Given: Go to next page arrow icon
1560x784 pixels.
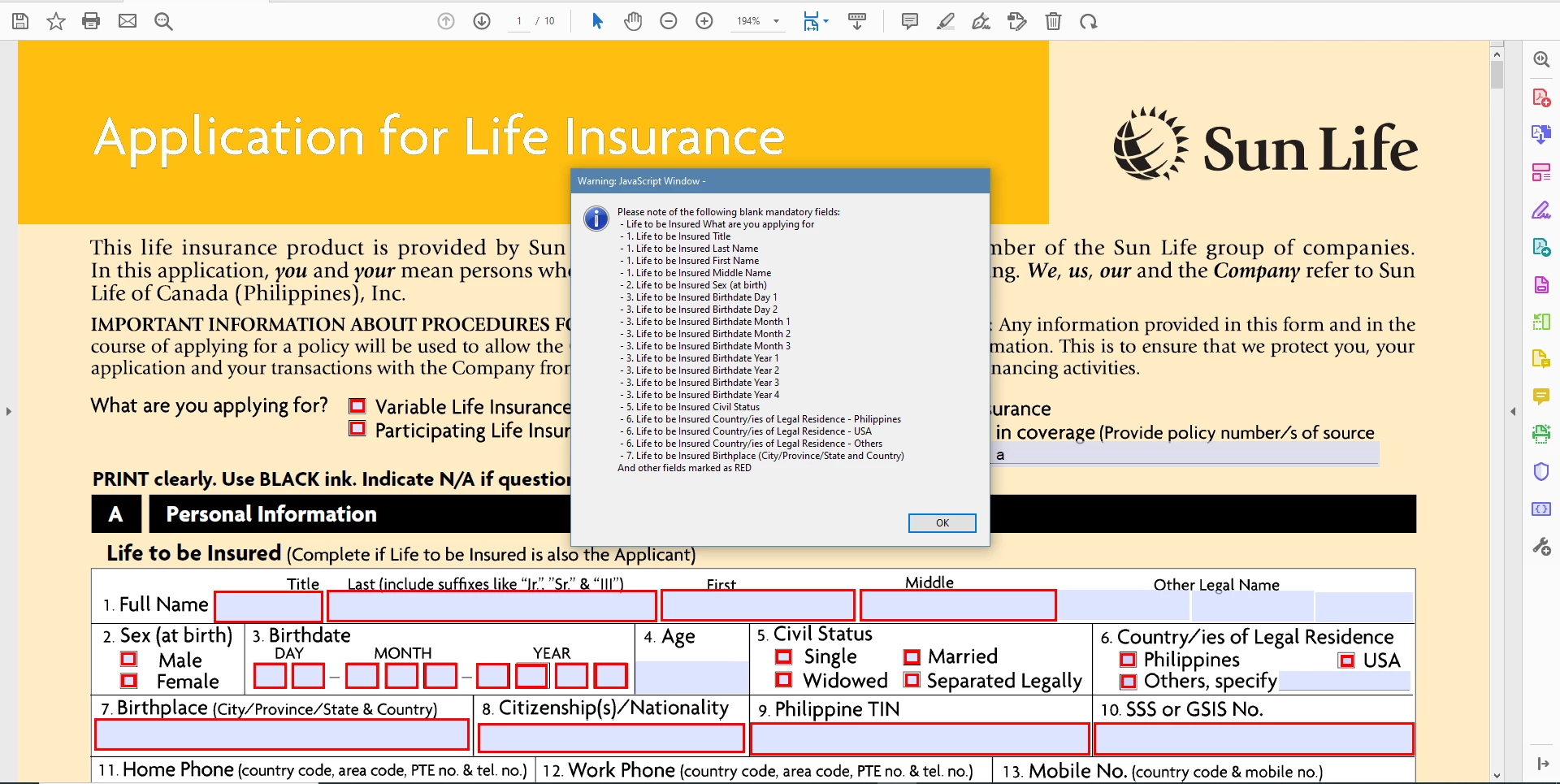Looking at the screenshot, I should [482, 21].
